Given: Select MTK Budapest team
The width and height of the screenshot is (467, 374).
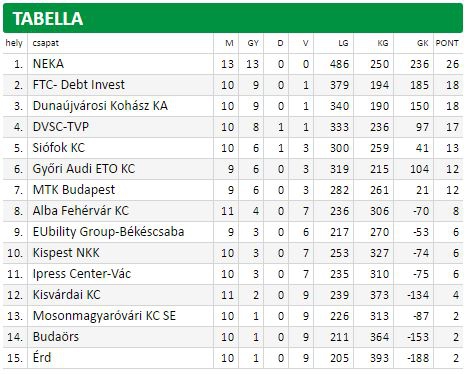Looking at the screenshot, I should tap(74, 190).
